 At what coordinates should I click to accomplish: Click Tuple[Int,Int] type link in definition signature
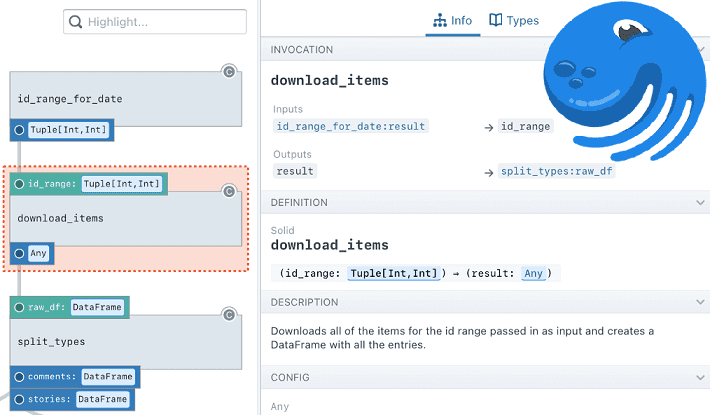tap(394, 273)
